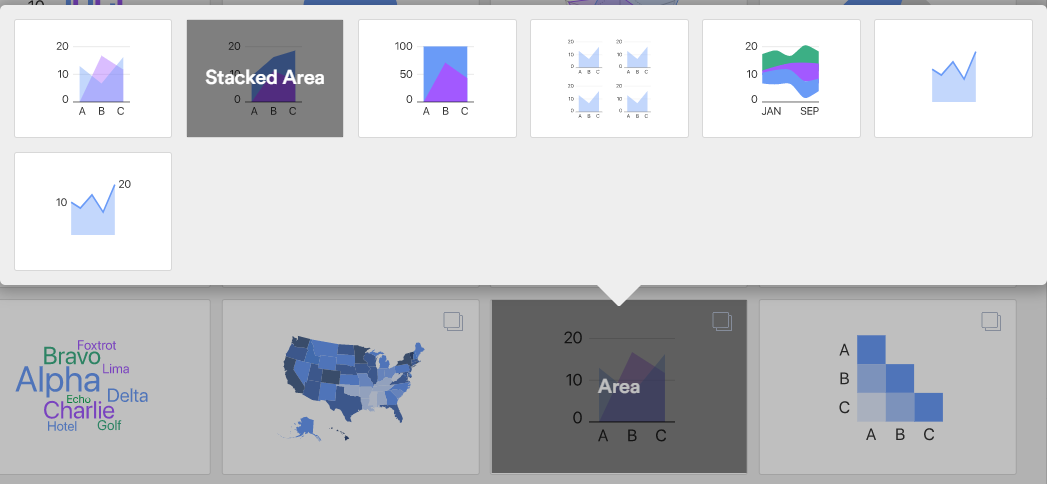Choose the streamgraph thumbnail with JAN SEP axis

click(x=781, y=78)
